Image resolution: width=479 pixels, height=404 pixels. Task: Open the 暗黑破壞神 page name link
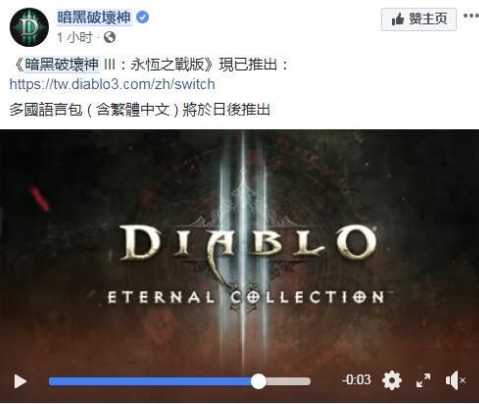point(94,17)
